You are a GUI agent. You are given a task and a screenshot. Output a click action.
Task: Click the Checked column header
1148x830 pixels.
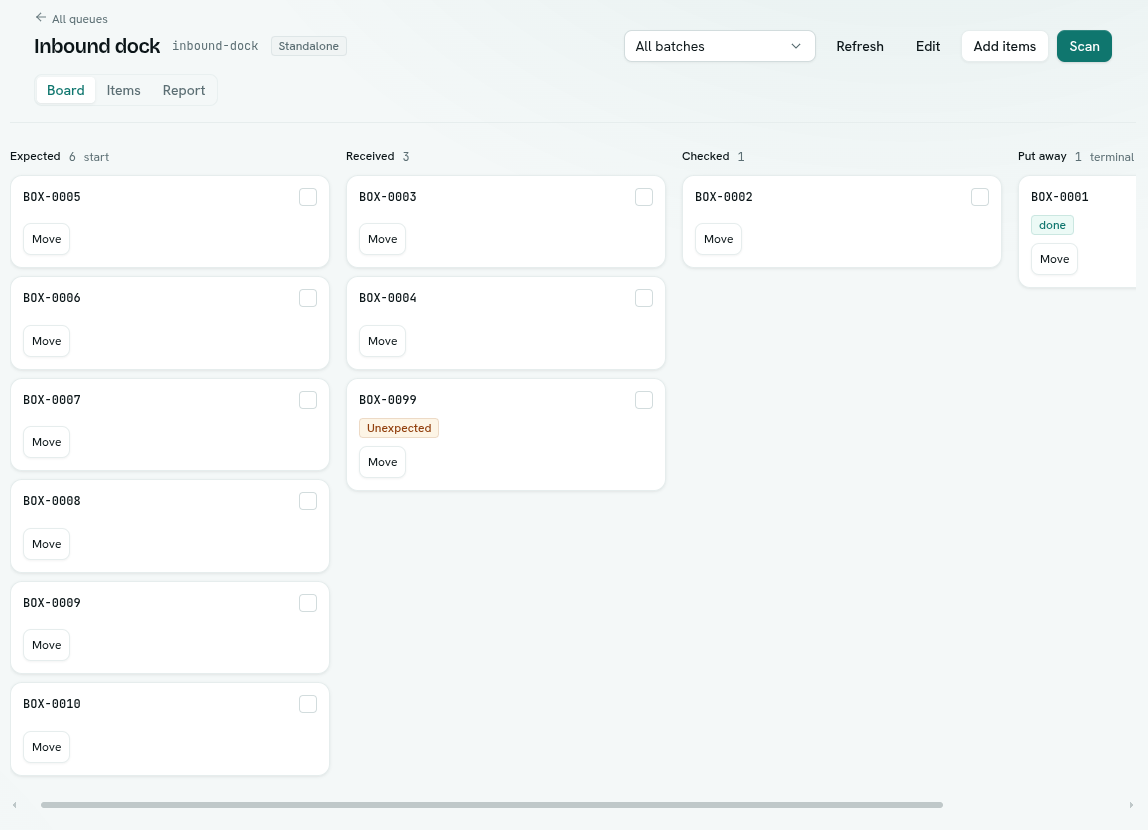coord(705,156)
